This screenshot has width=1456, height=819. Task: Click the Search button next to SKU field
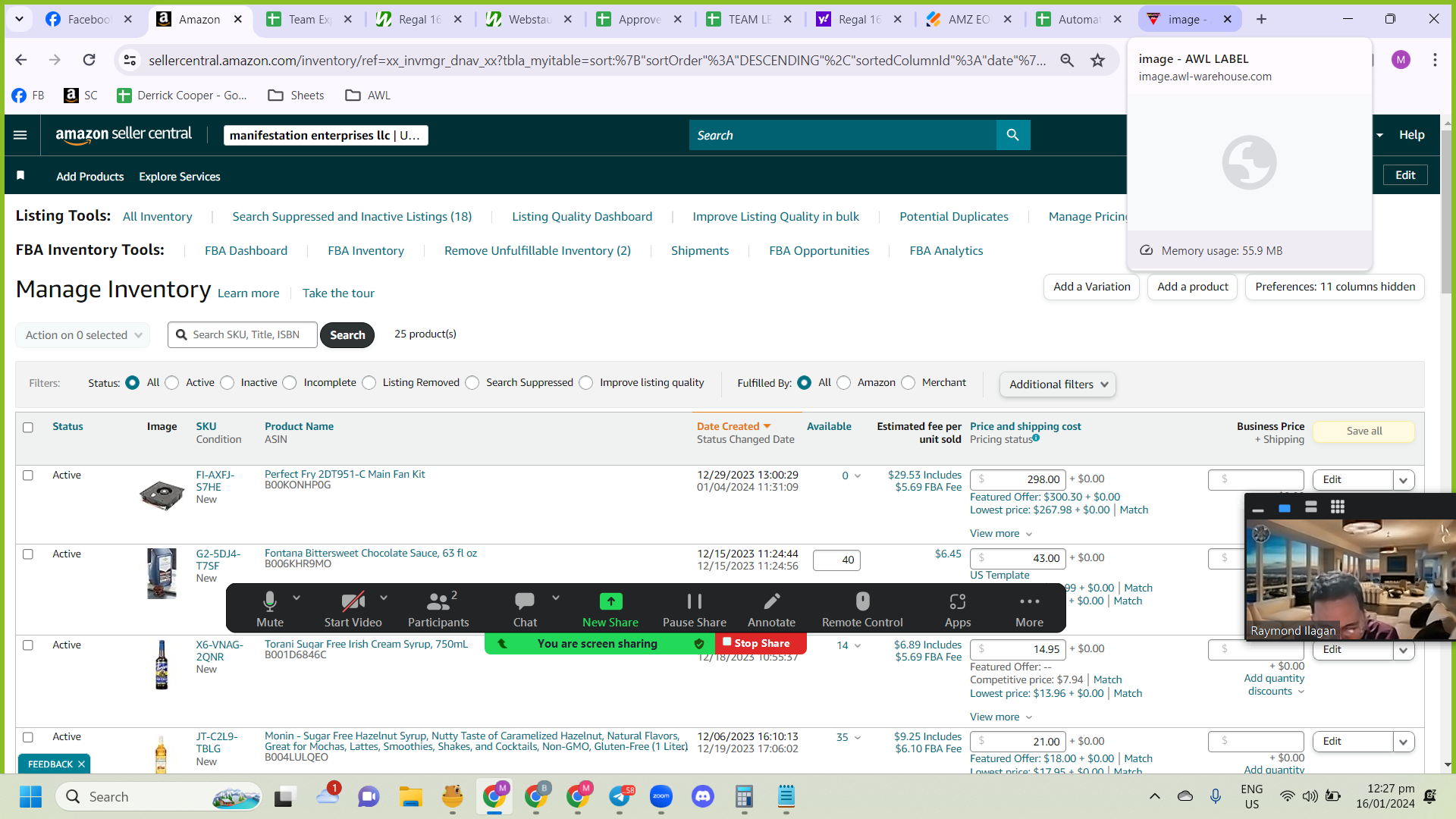click(347, 335)
